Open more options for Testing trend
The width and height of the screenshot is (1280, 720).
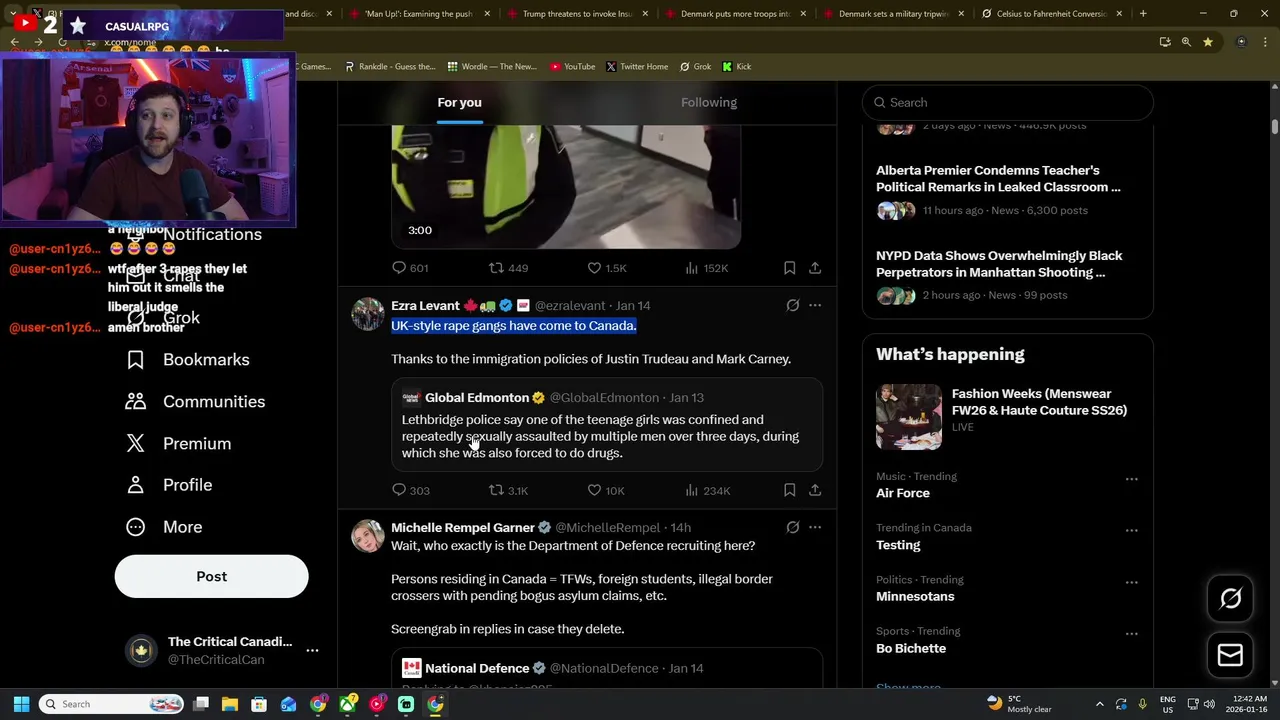coord(1131,531)
